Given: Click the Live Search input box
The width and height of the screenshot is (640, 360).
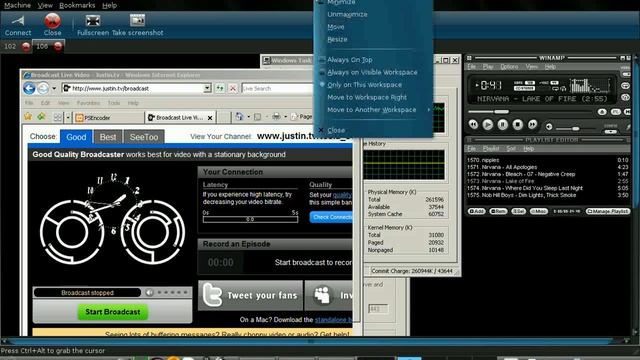Looking at the screenshot, I should (x=278, y=88).
